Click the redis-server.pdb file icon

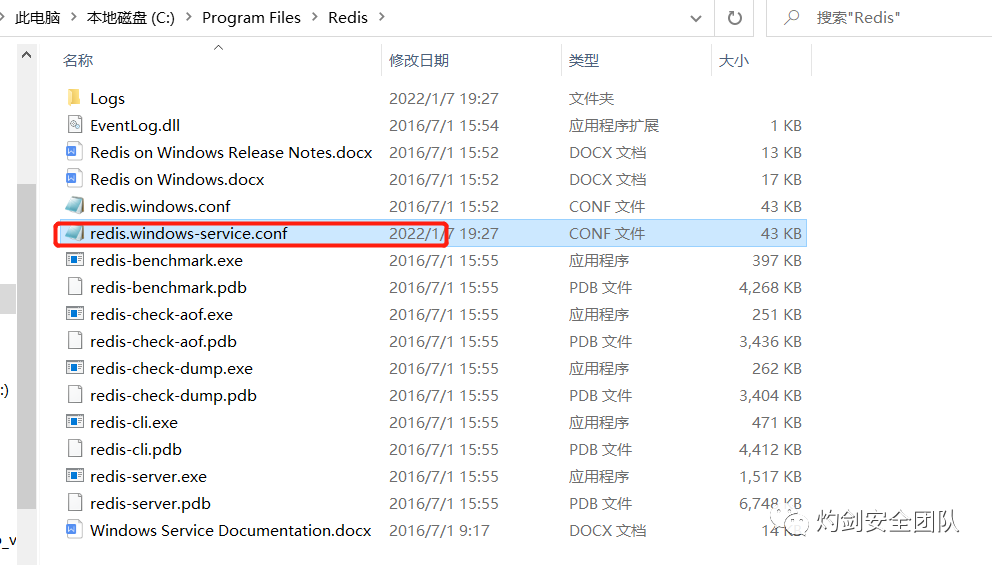point(75,503)
